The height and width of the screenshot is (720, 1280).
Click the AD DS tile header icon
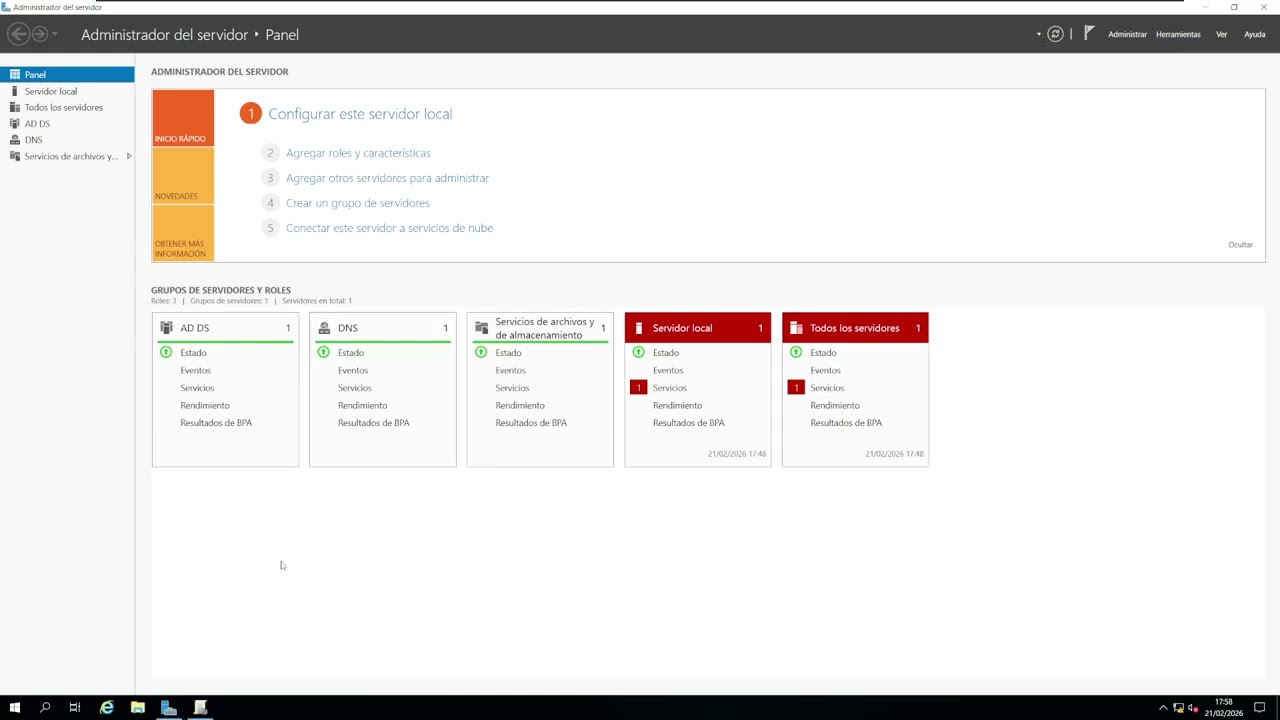(166, 328)
